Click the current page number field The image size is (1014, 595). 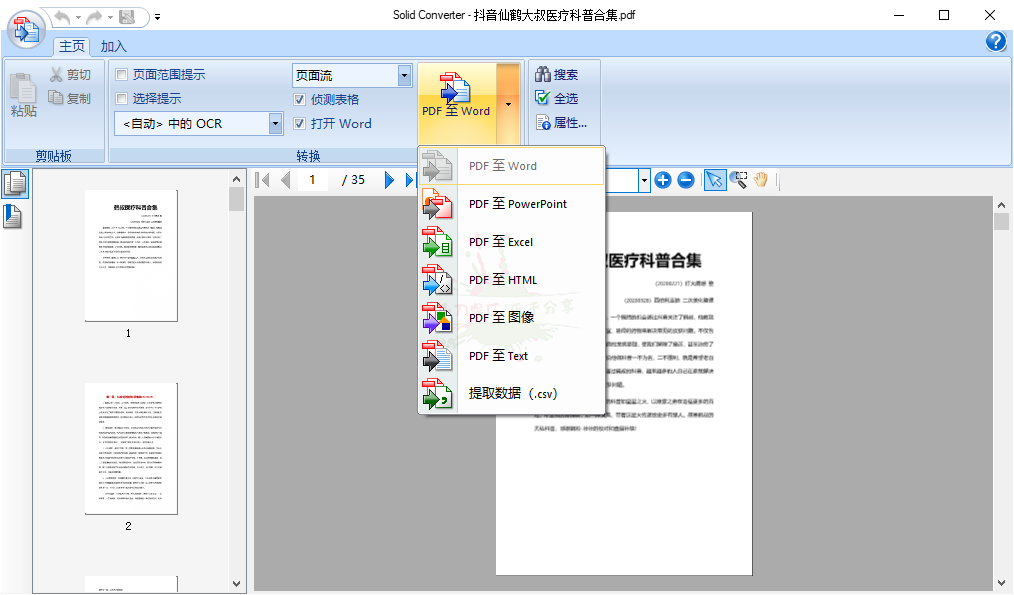(x=313, y=180)
